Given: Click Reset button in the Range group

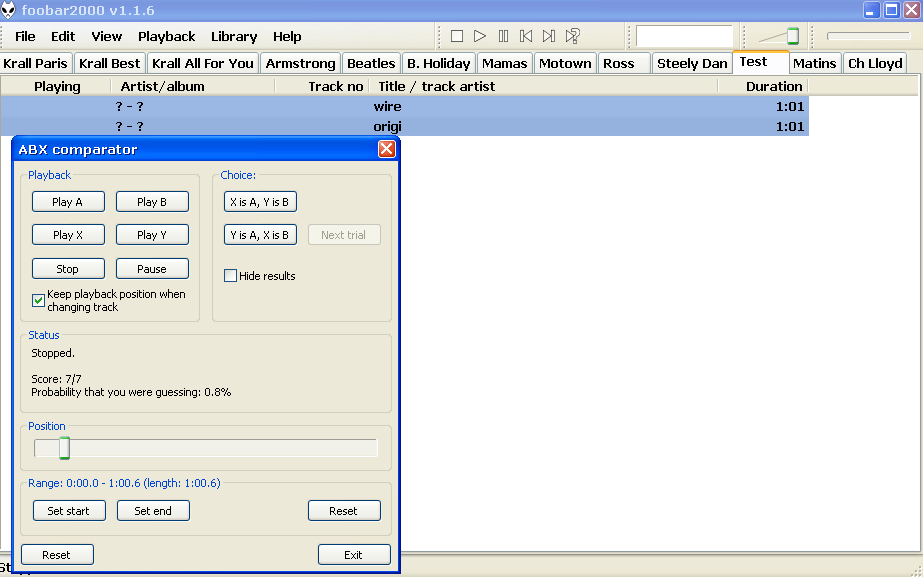Looking at the screenshot, I should pos(344,510).
